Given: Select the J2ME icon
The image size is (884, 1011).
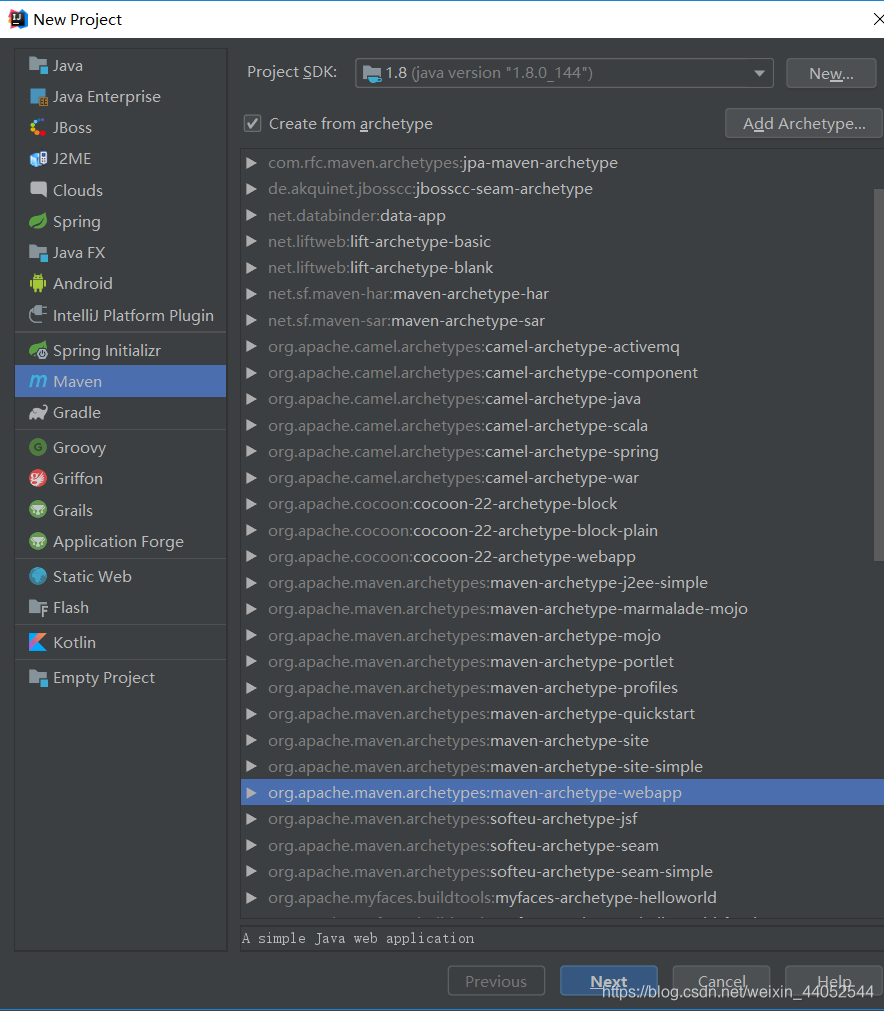Looking at the screenshot, I should (38, 159).
